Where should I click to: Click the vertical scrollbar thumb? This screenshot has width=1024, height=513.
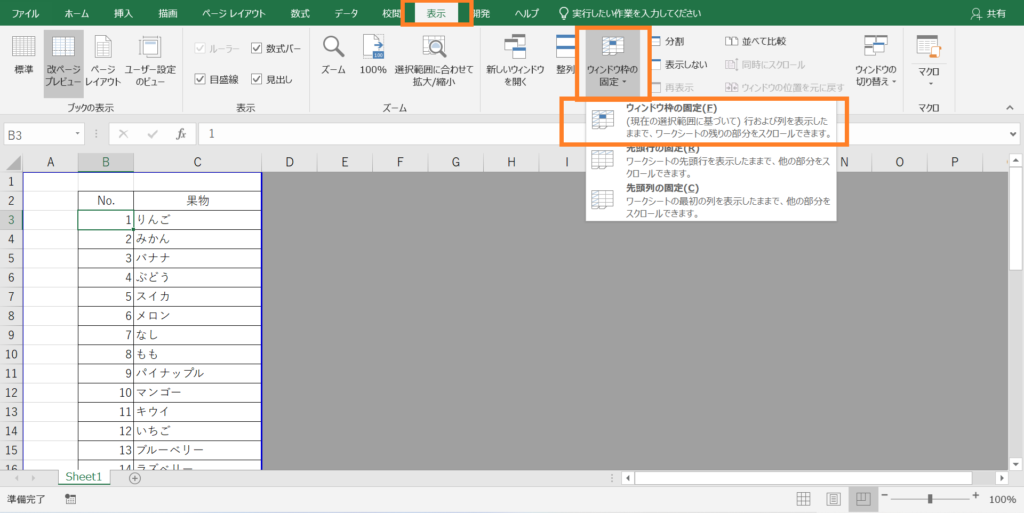coord(1016,219)
